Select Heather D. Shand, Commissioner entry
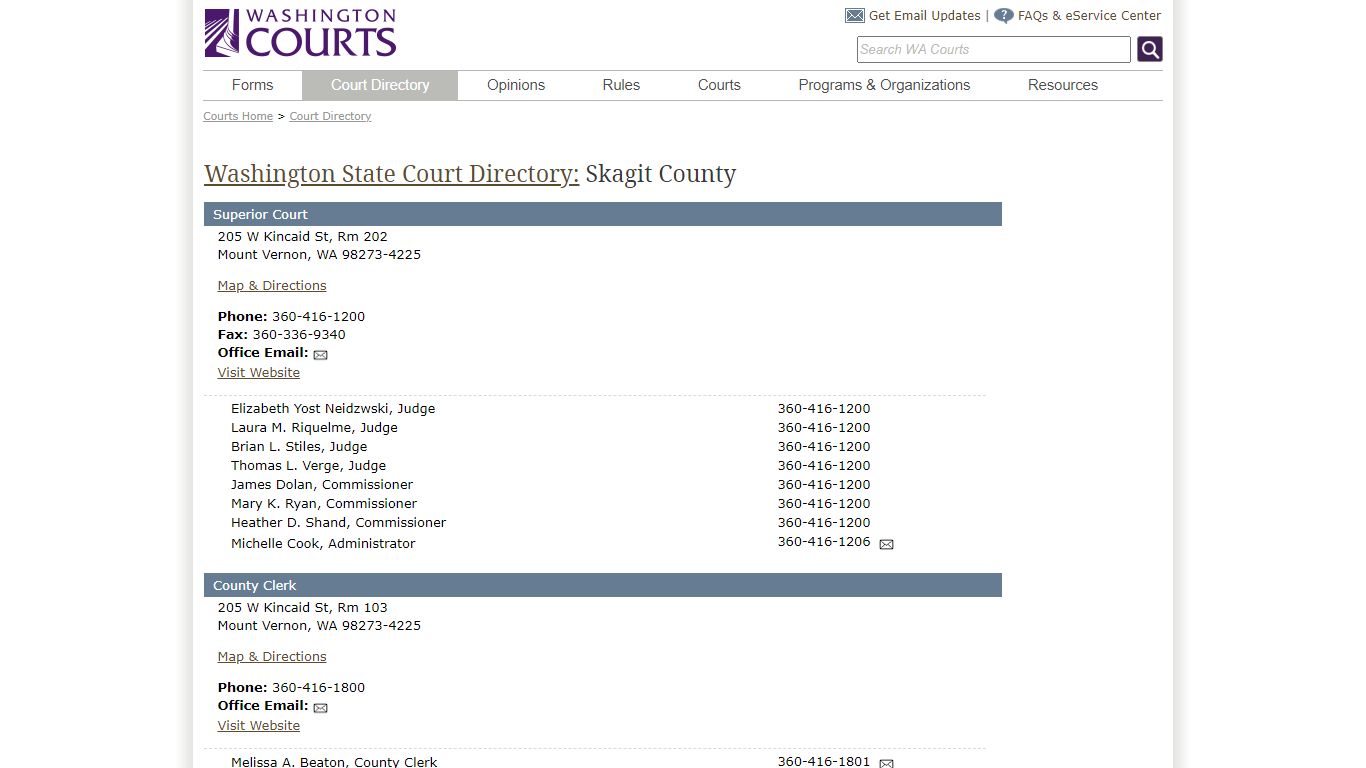 (x=338, y=523)
